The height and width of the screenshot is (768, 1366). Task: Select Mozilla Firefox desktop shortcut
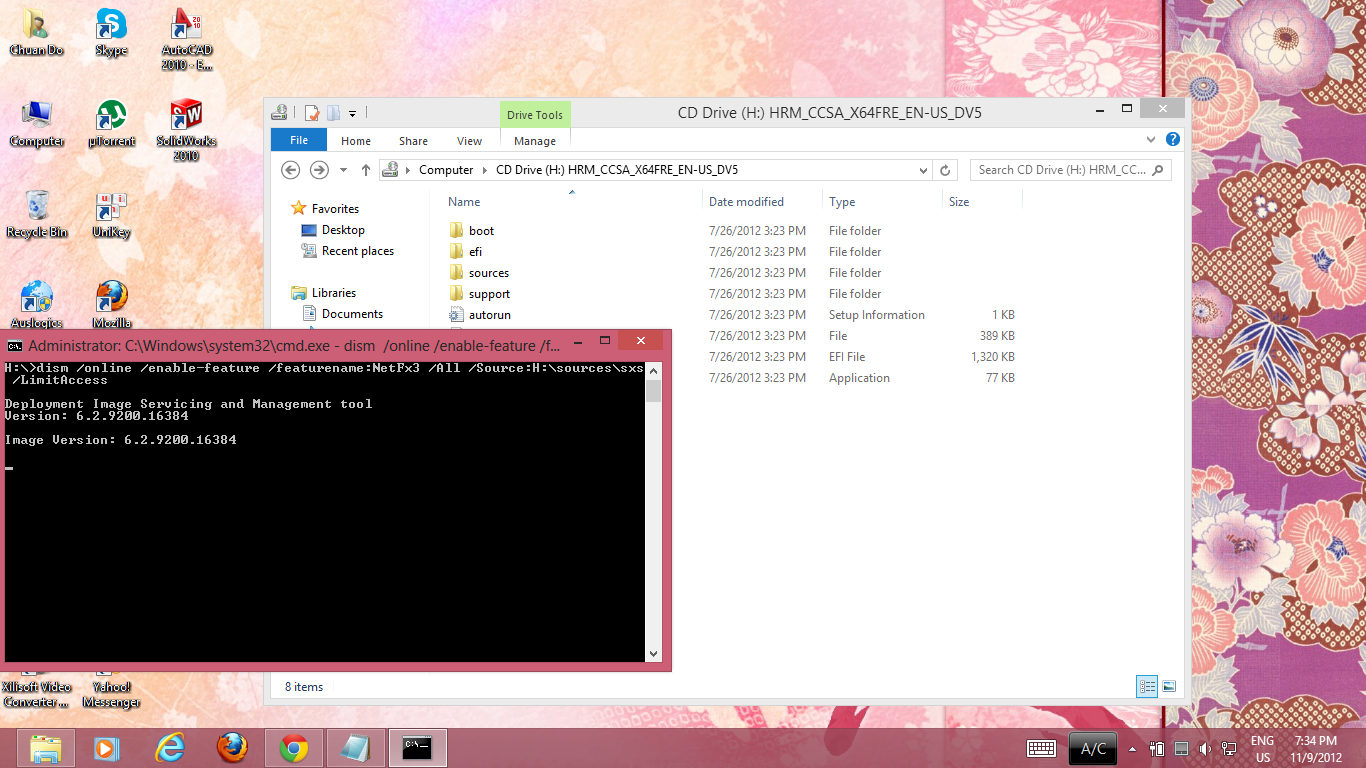click(x=111, y=305)
